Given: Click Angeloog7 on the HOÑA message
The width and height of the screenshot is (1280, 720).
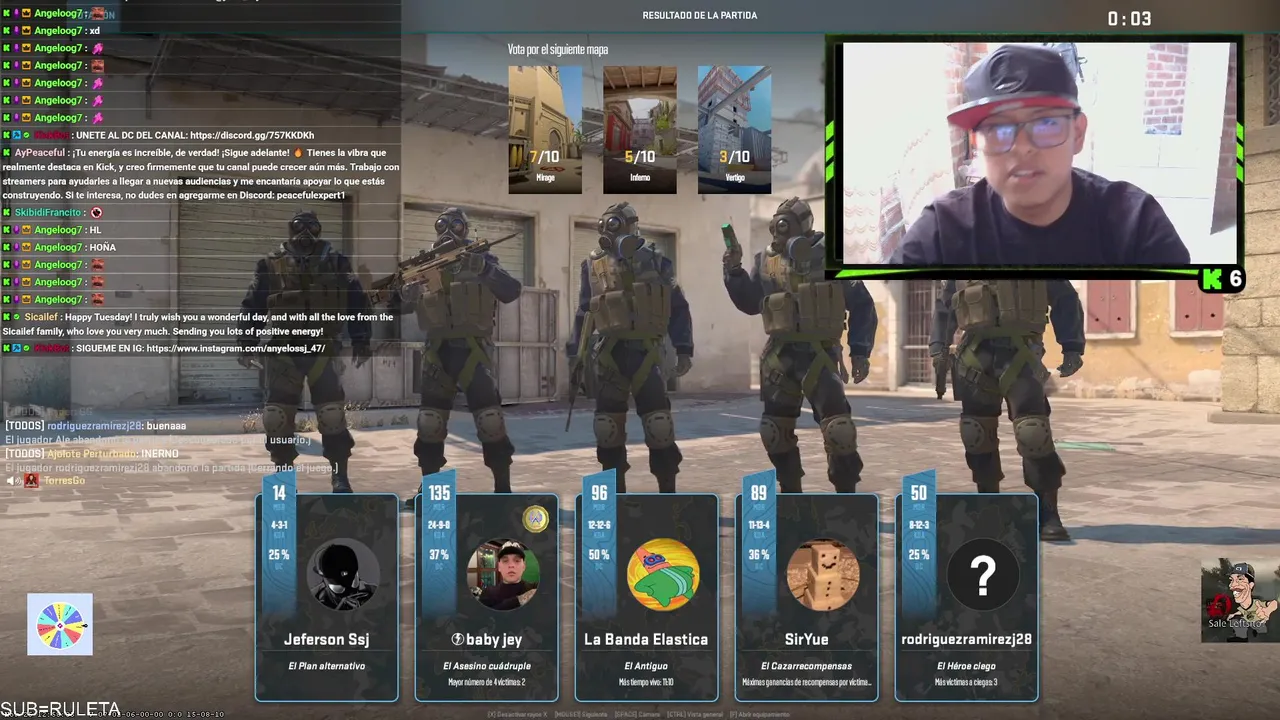Looking at the screenshot, I should pyautogui.click(x=59, y=248).
